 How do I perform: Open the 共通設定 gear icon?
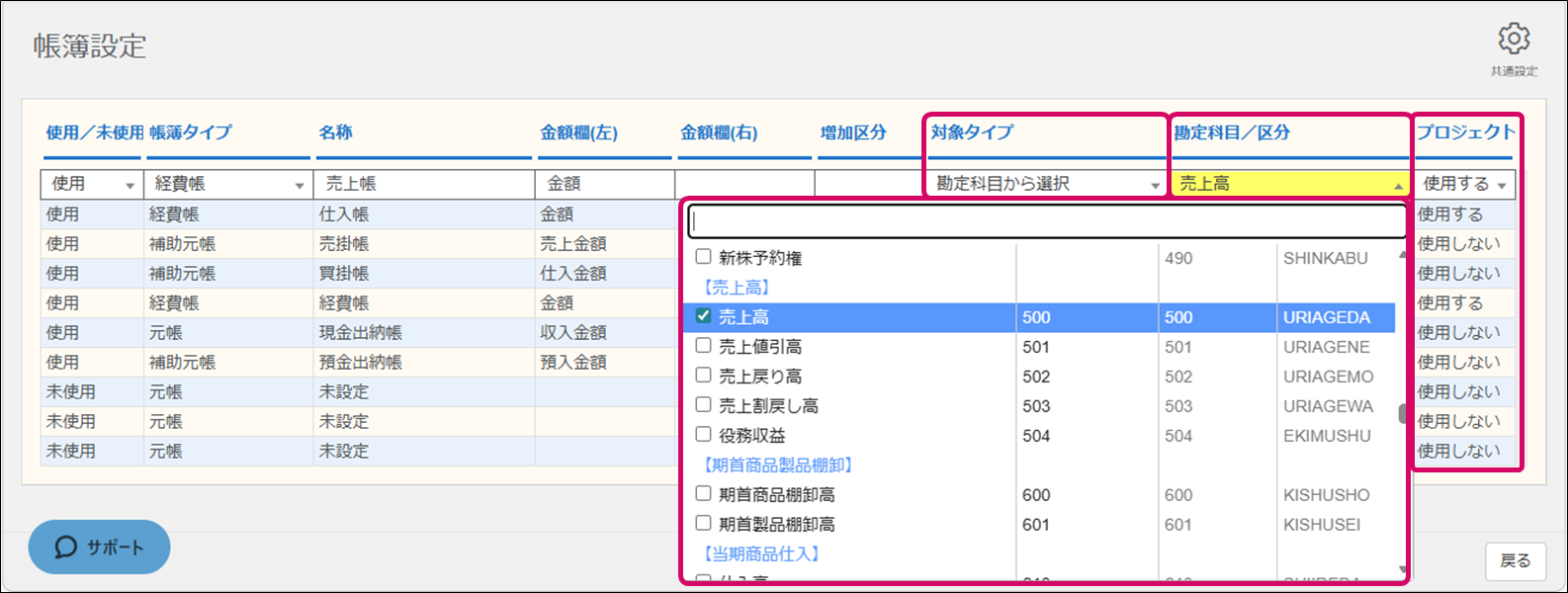(x=1514, y=40)
